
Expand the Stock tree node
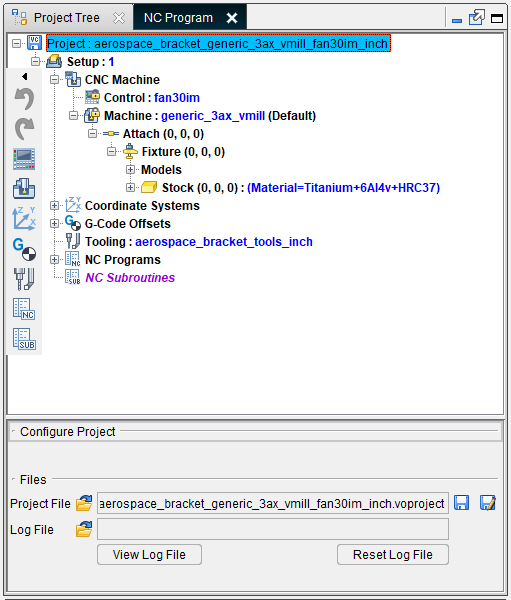point(130,188)
